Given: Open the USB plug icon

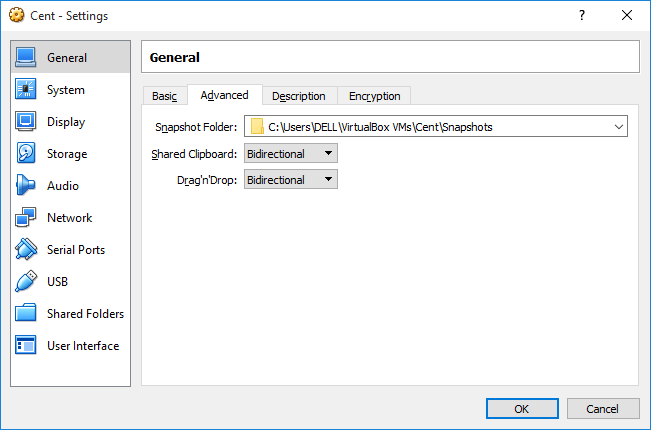Looking at the screenshot, I should point(26,281).
